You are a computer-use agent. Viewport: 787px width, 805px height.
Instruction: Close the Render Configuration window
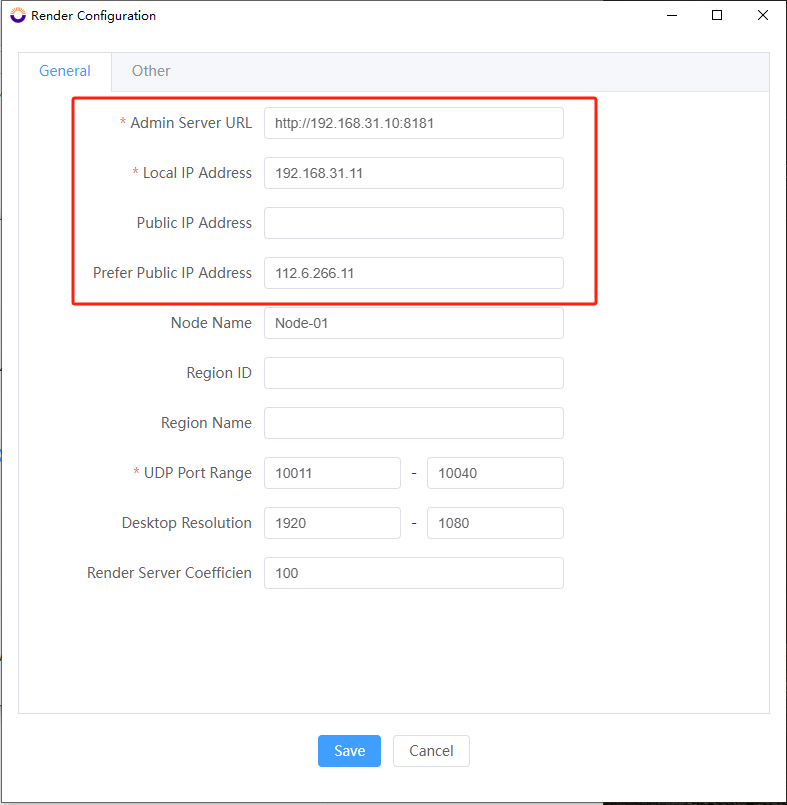tap(763, 16)
